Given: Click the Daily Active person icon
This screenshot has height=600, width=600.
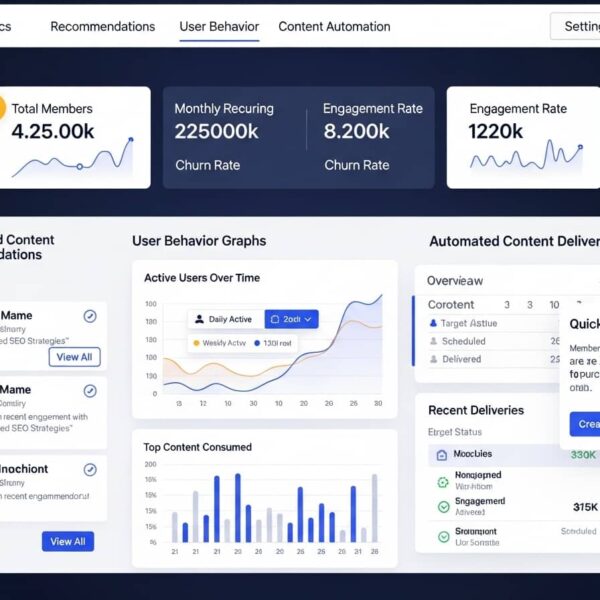Looking at the screenshot, I should coord(199,319).
